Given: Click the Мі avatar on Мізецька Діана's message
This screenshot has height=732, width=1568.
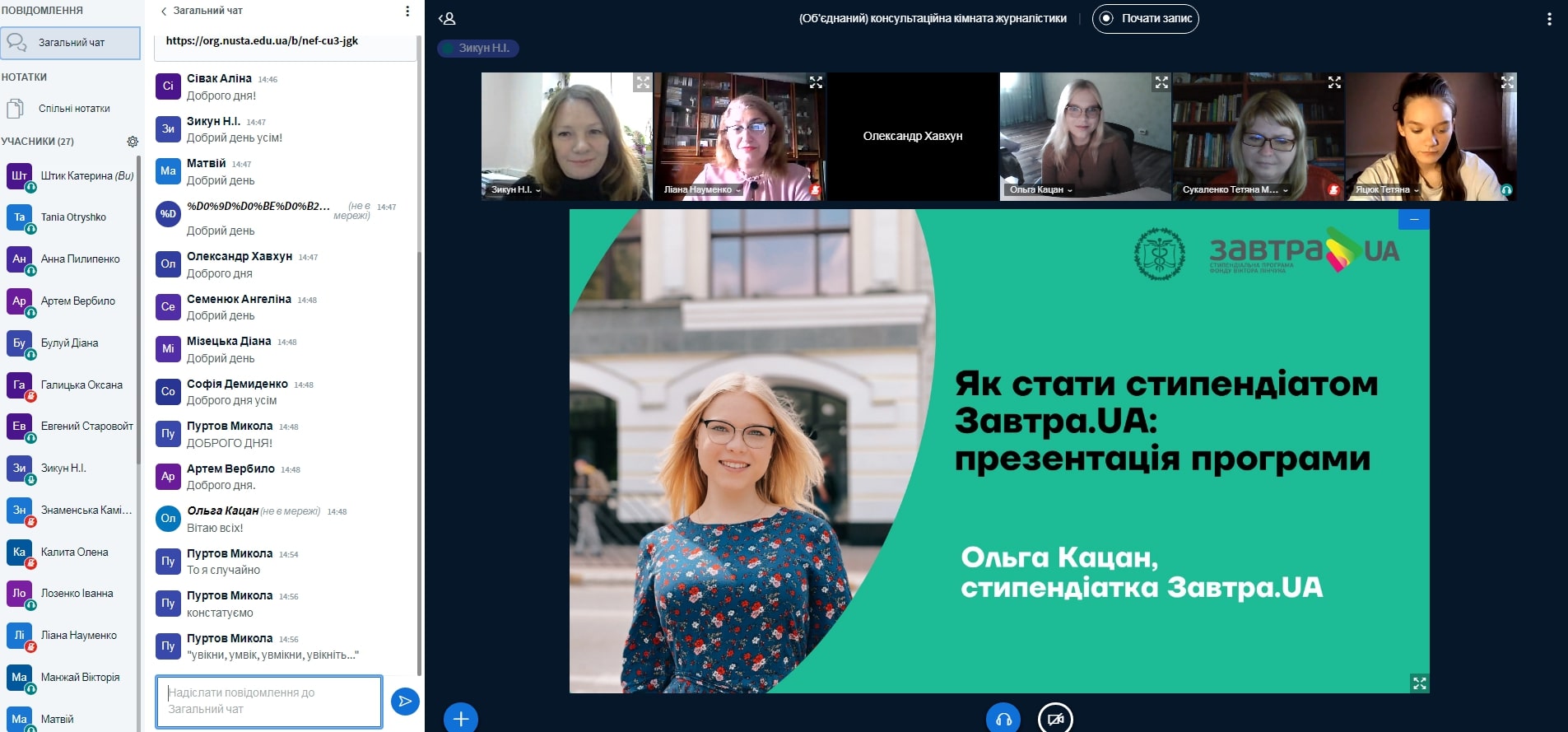Looking at the screenshot, I should pos(168,348).
